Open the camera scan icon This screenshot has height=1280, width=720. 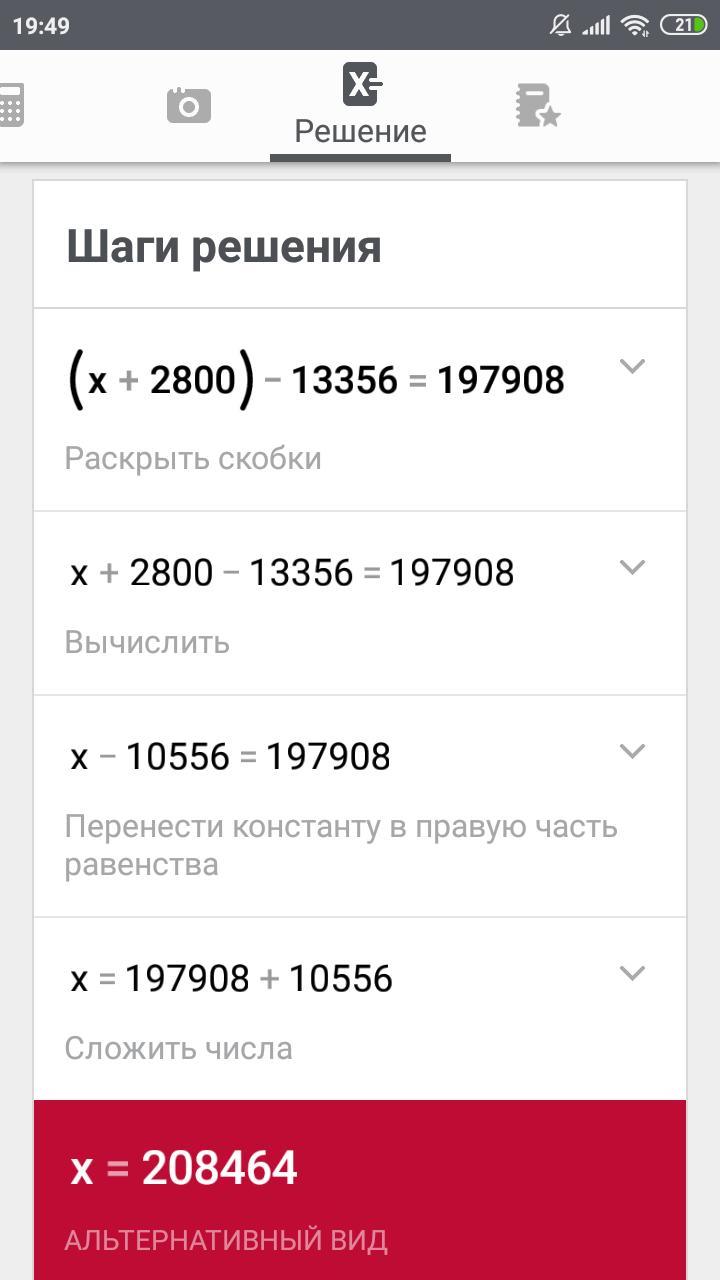pos(189,104)
